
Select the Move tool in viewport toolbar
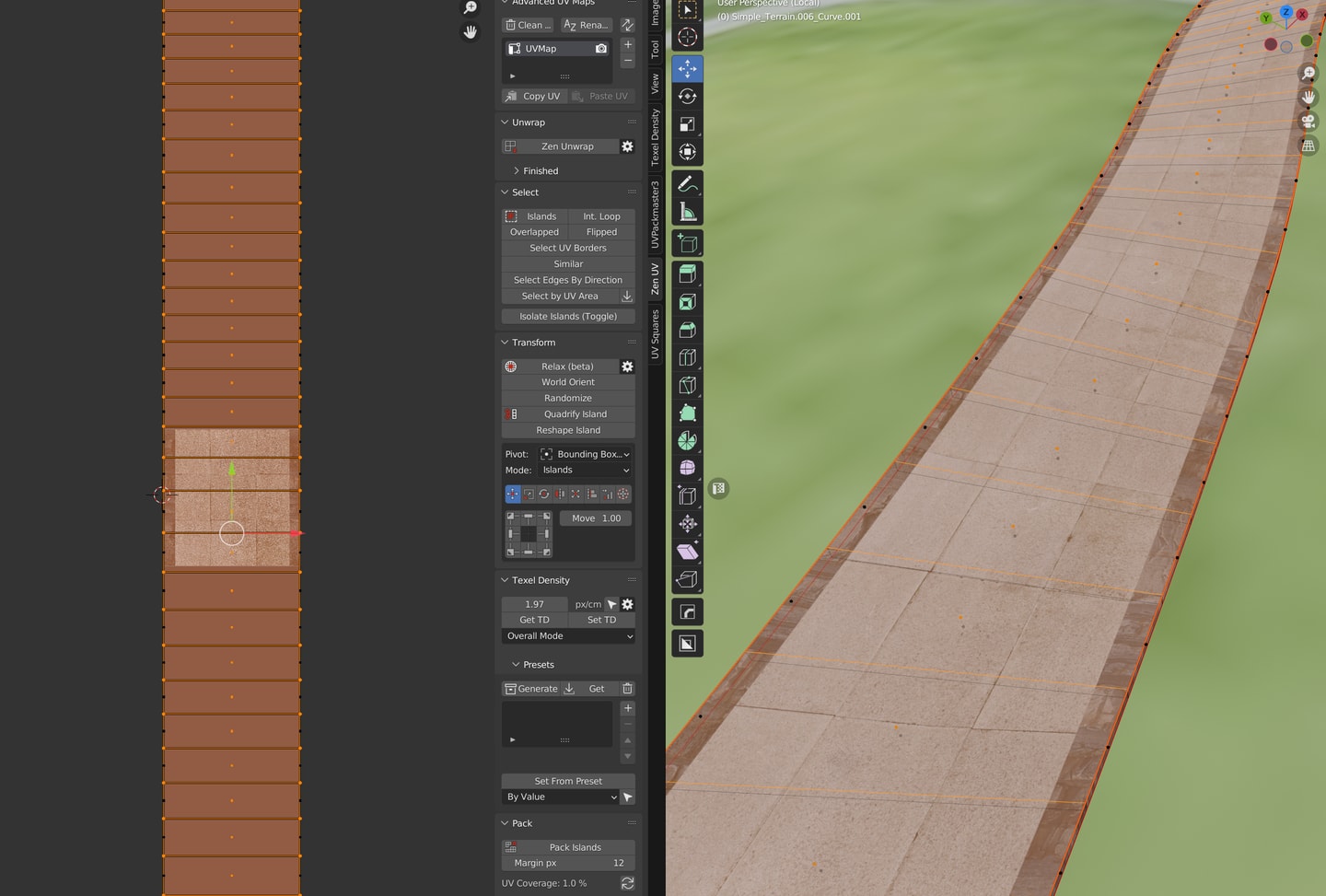[x=687, y=69]
